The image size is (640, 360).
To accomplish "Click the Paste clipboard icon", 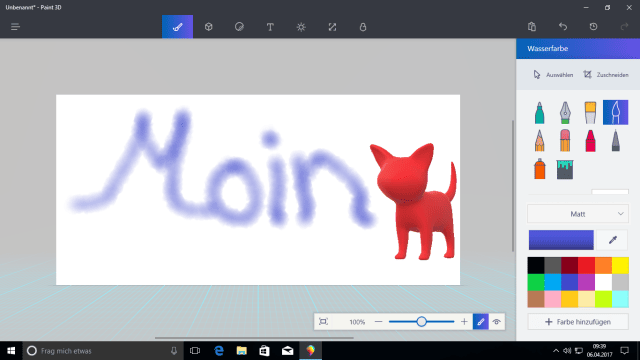I will coord(532,27).
